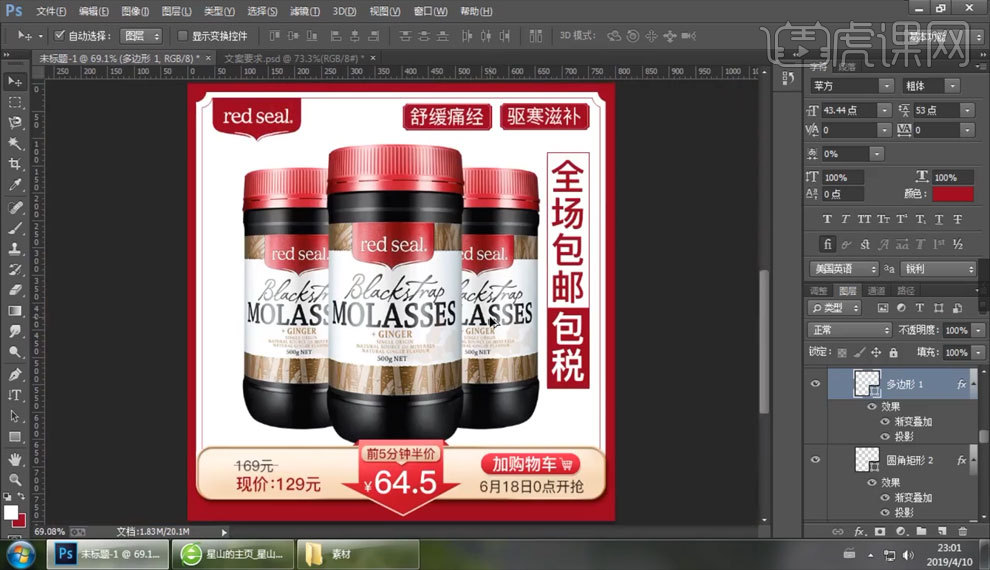Viewport: 990px width, 570px height.
Task: Click the Create new layer icon
Action: (x=942, y=531)
